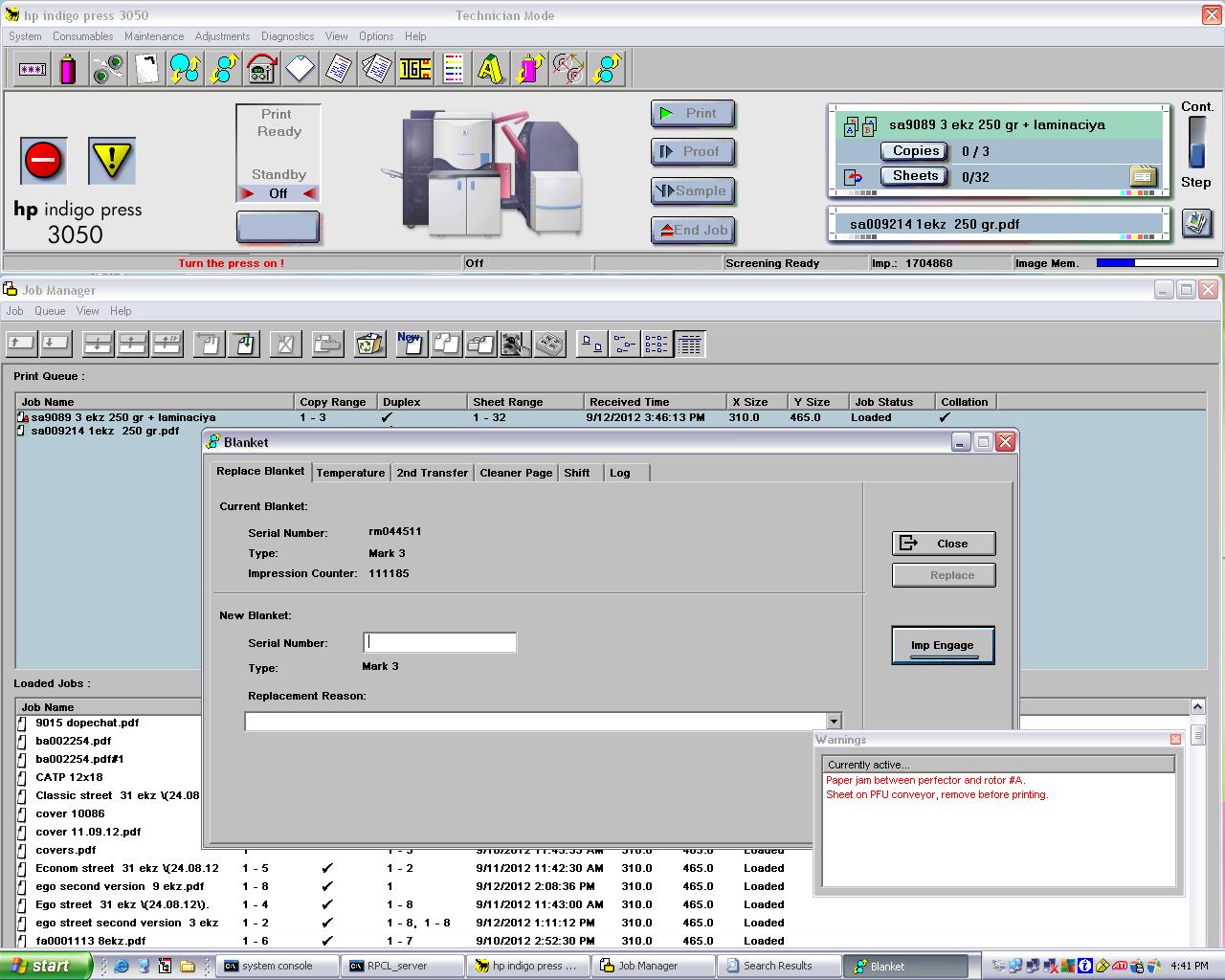This screenshot has width=1225, height=980.
Task: Click the multiple documents toolbar icon
Action: pos(376,69)
